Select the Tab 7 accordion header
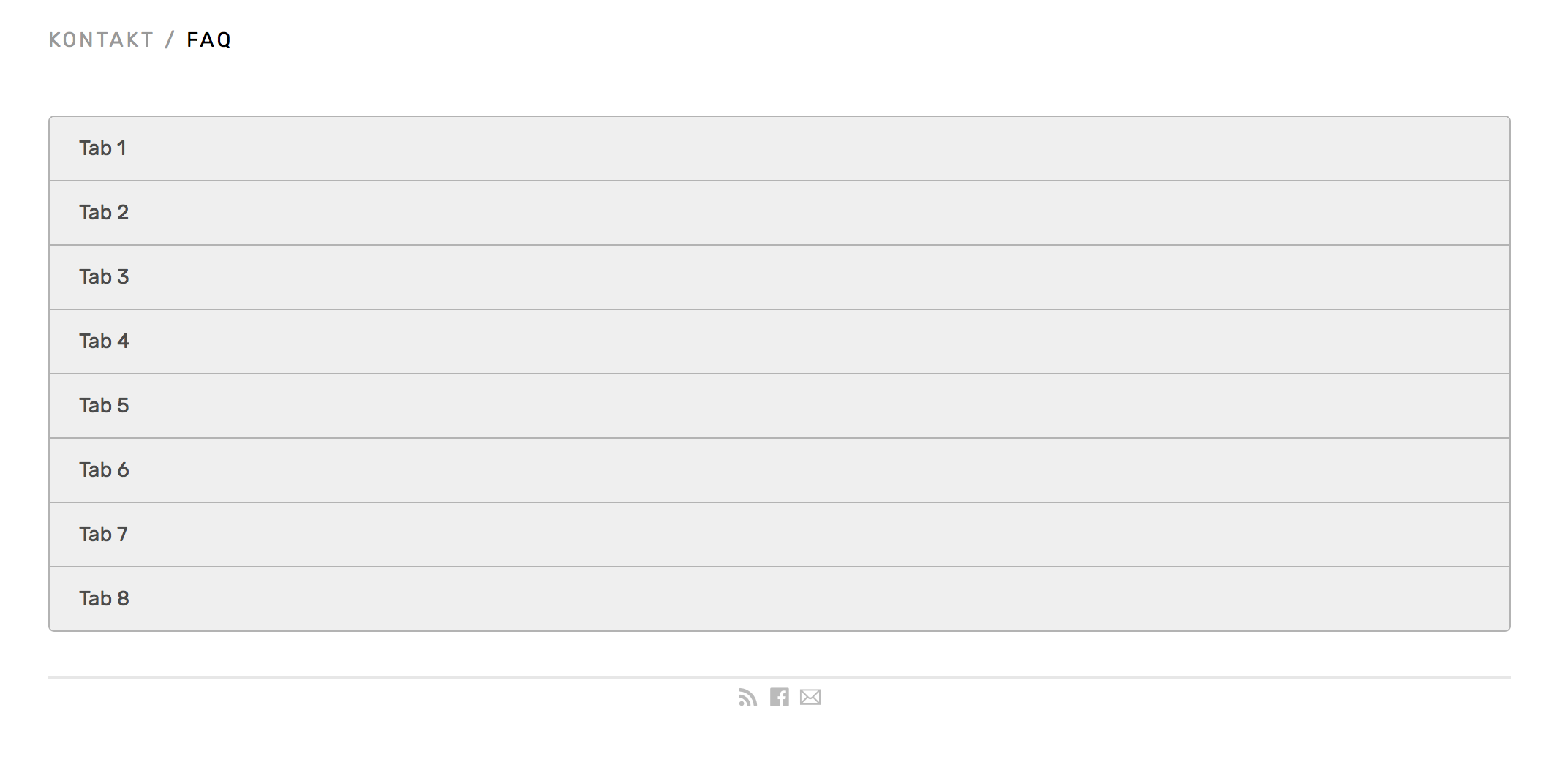The image size is (1568, 781). point(780,535)
